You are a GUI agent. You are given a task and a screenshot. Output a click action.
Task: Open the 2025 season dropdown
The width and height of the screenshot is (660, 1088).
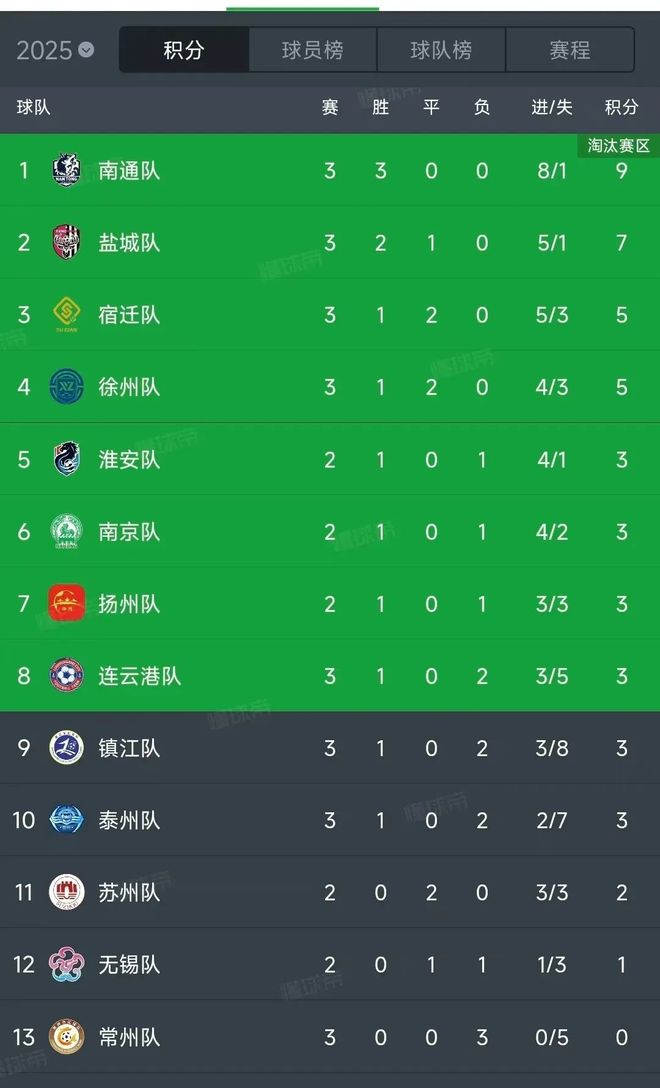pyautogui.click(x=56, y=50)
